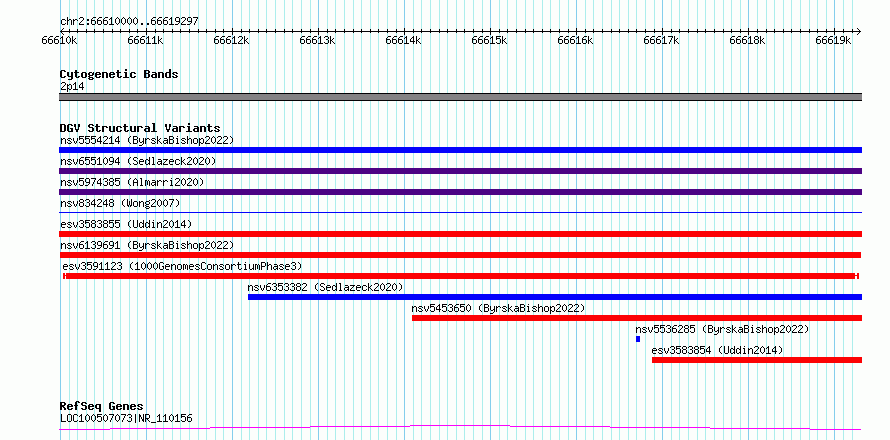Click the nsv834248 (Wong2007) label

click(x=120, y=203)
